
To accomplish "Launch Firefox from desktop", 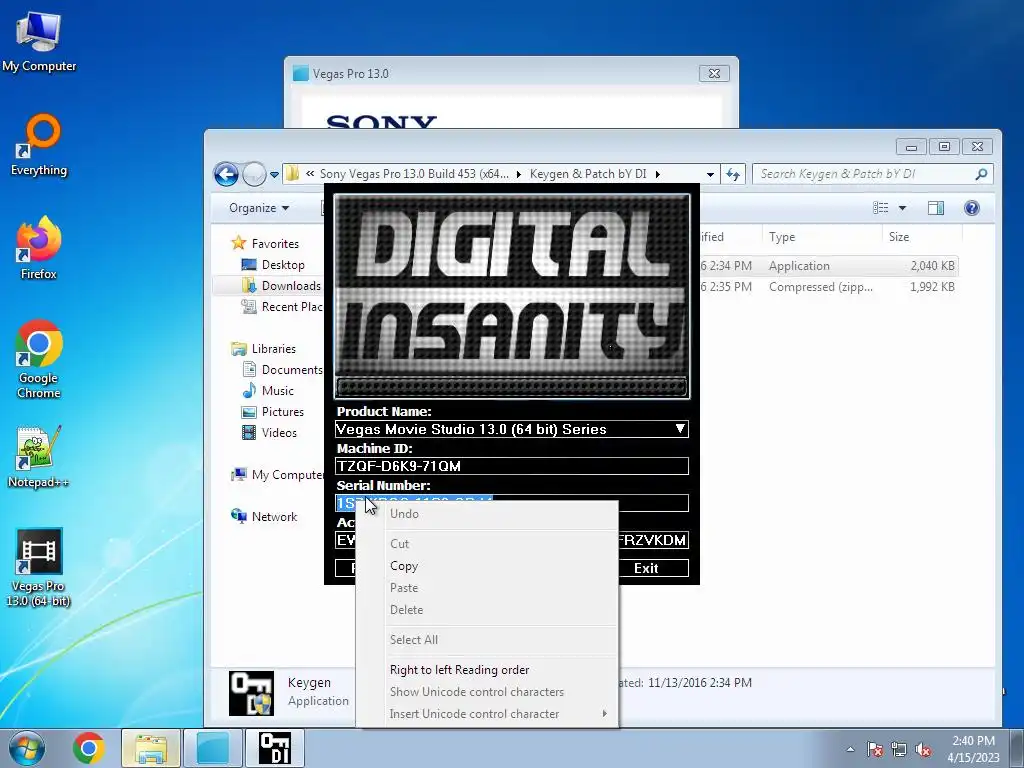I will [39, 248].
